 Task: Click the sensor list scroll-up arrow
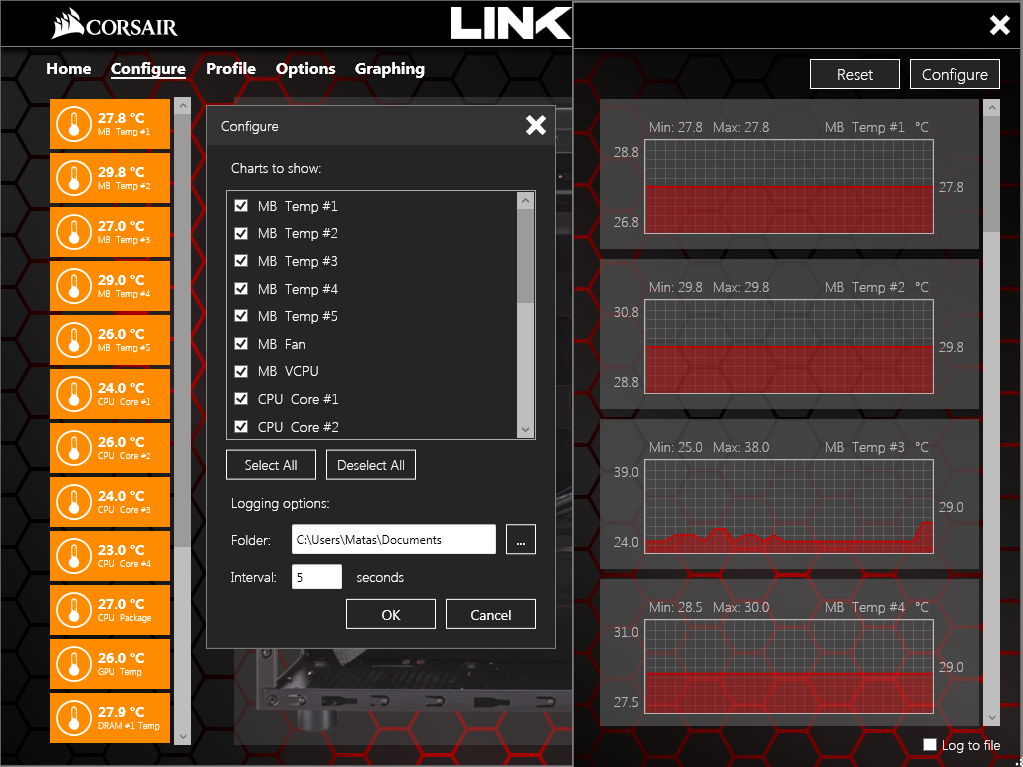click(183, 106)
